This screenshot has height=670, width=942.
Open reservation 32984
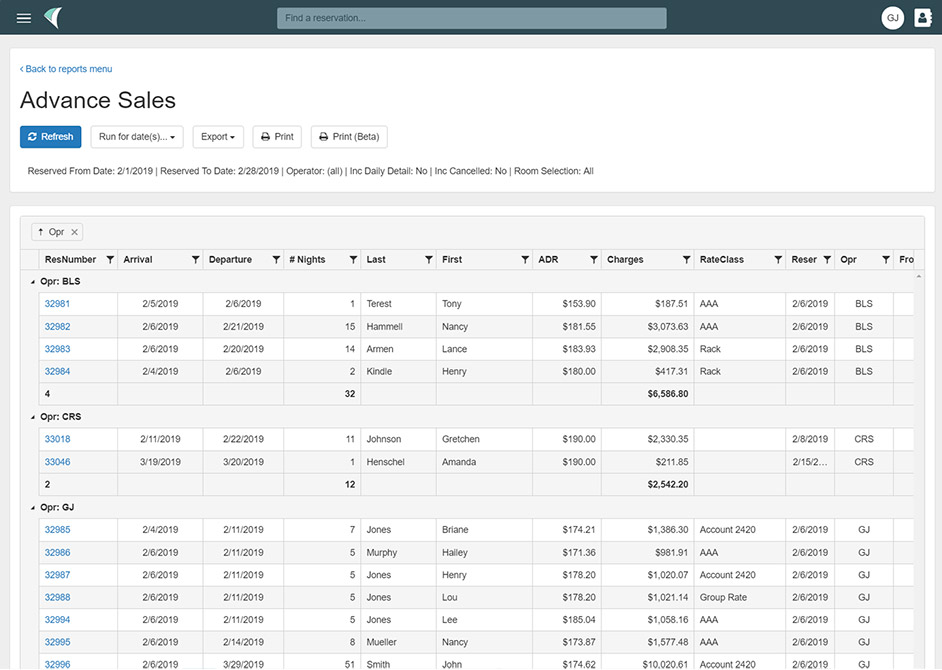click(x=57, y=372)
